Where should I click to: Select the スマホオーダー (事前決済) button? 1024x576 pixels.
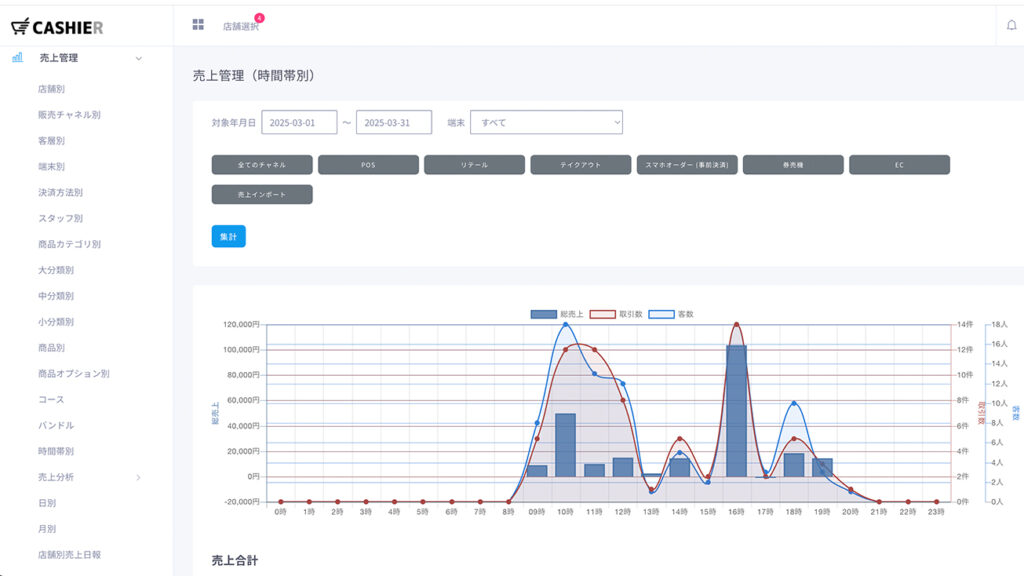(687, 165)
